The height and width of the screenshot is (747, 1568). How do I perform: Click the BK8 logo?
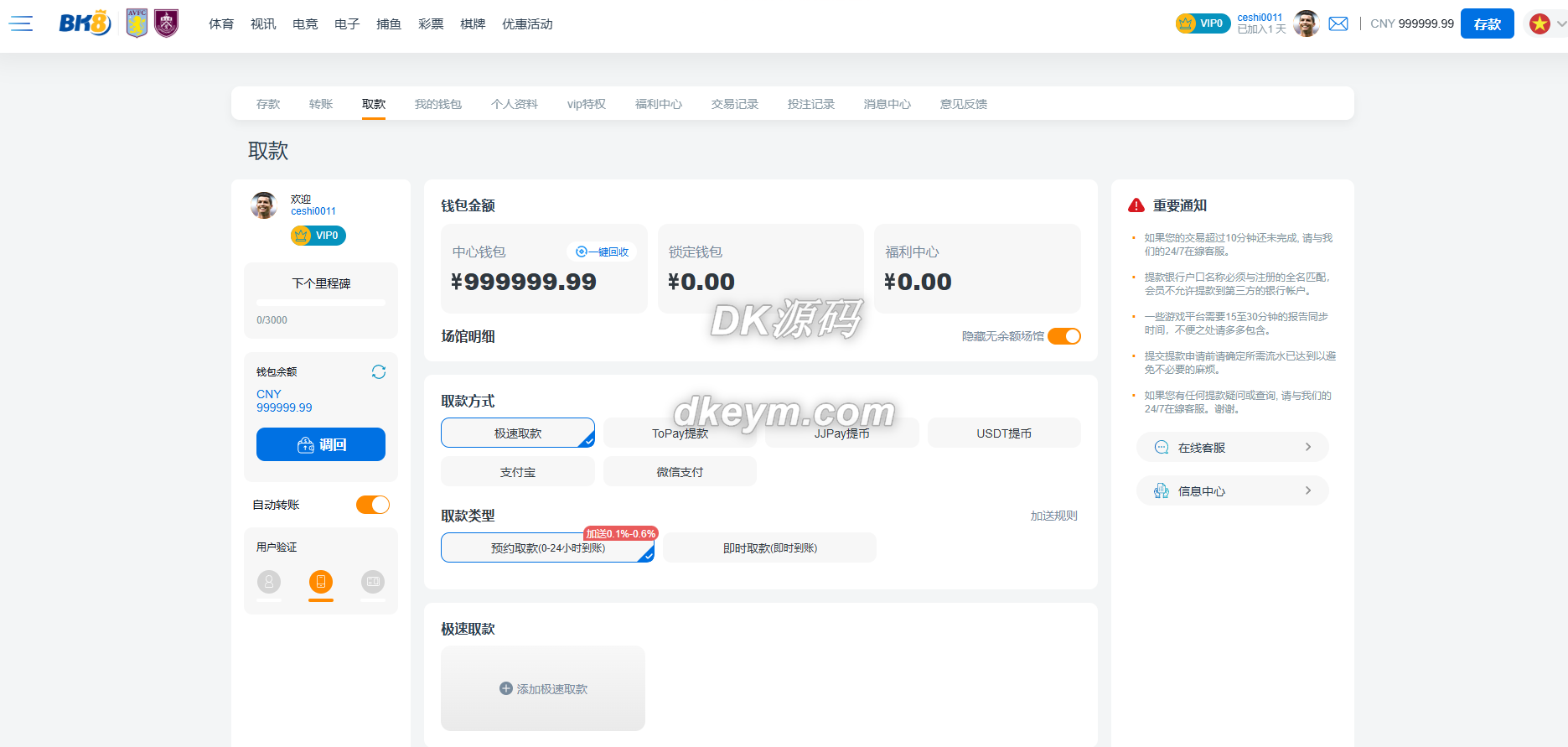pyautogui.click(x=85, y=23)
